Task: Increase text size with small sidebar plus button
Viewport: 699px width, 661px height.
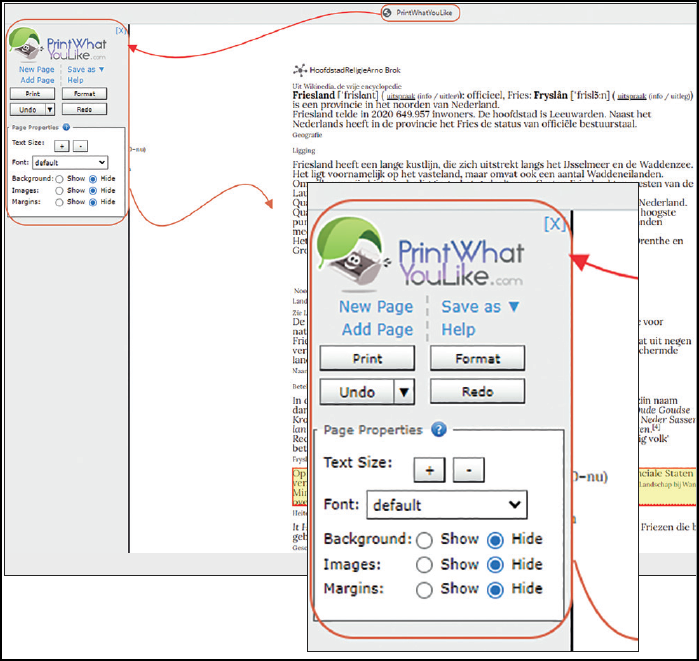Action: (62, 146)
